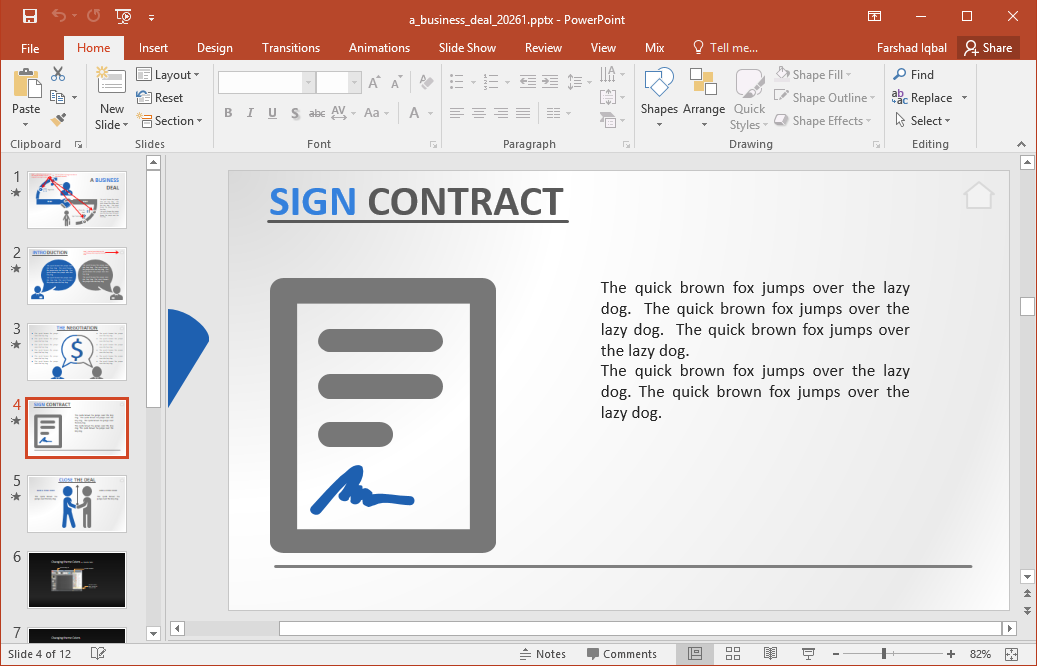
Task: Click the Share button
Action: pyautogui.click(x=988, y=48)
